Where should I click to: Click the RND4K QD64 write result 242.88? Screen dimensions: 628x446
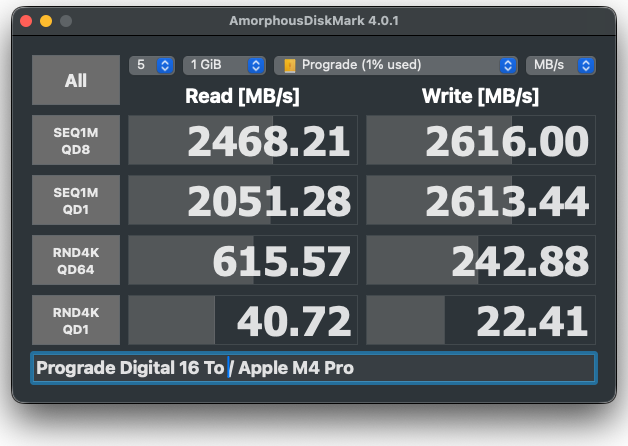tap(481, 260)
